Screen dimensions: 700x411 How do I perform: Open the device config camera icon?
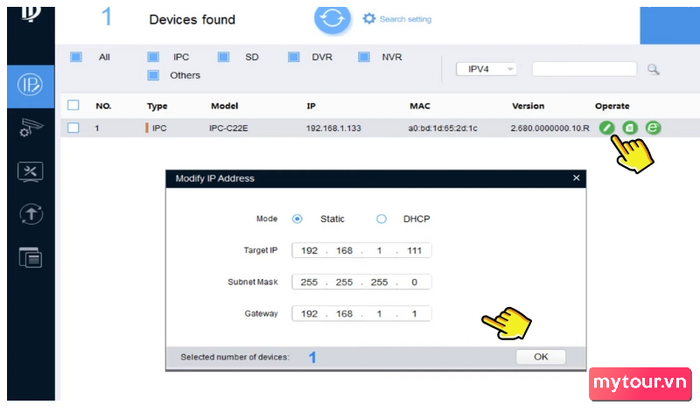(30, 128)
